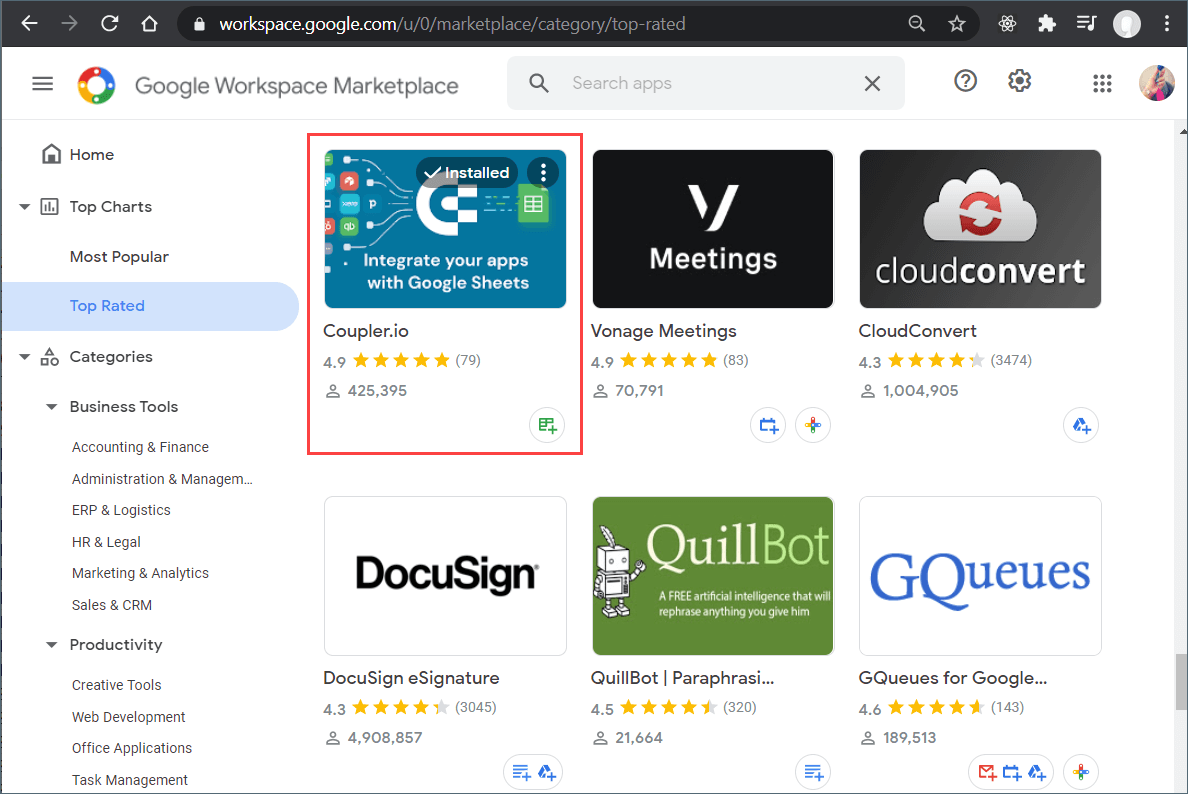
Task: Open the media control playlist icon
Action: (x=1086, y=23)
